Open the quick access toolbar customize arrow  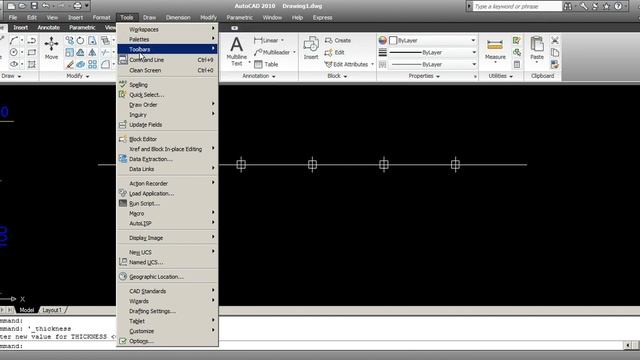coord(87,6)
